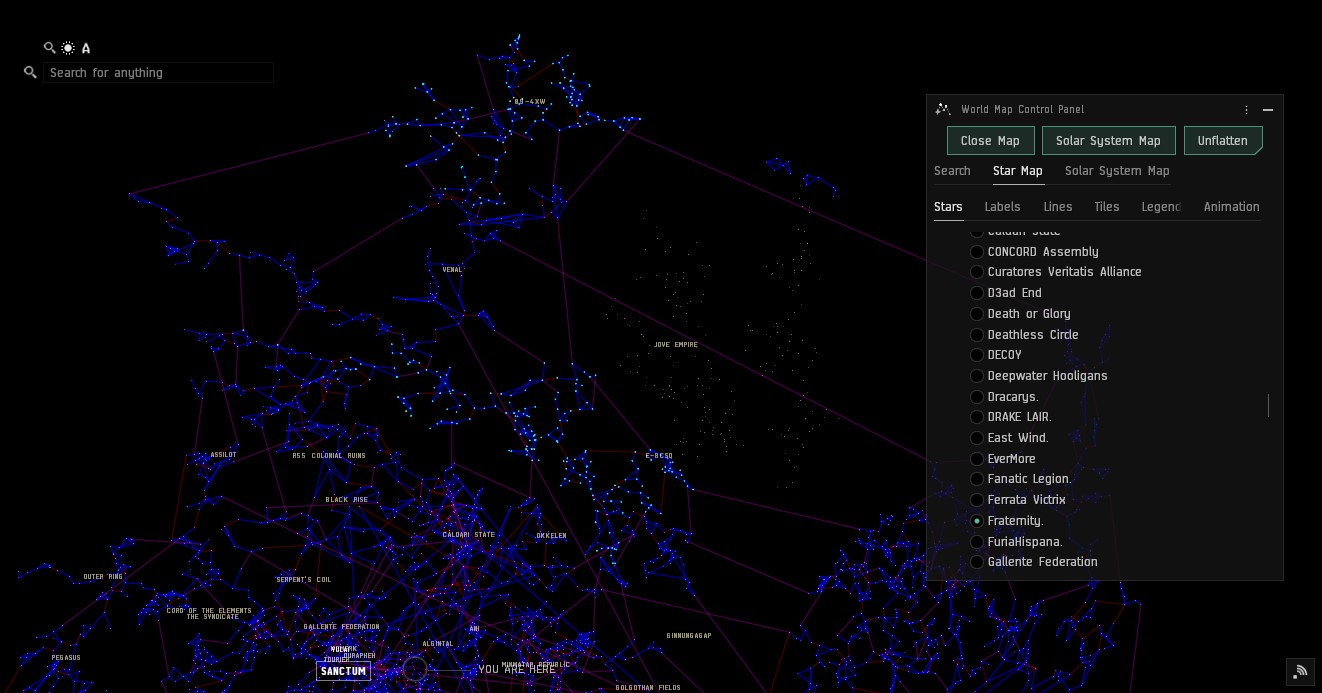Click the ASSILOT region label
The image size is (1322, 693).
[x=223, y=455]
